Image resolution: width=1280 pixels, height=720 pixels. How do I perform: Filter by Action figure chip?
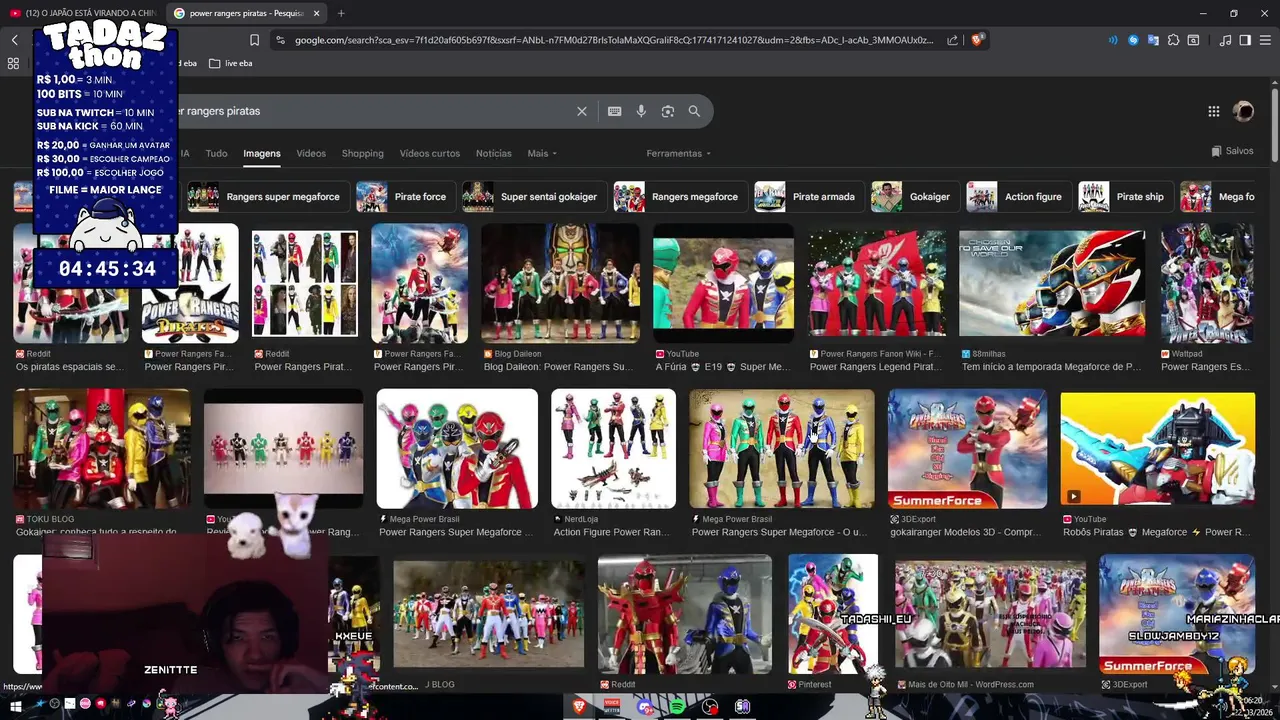(x=1019, y=197)
